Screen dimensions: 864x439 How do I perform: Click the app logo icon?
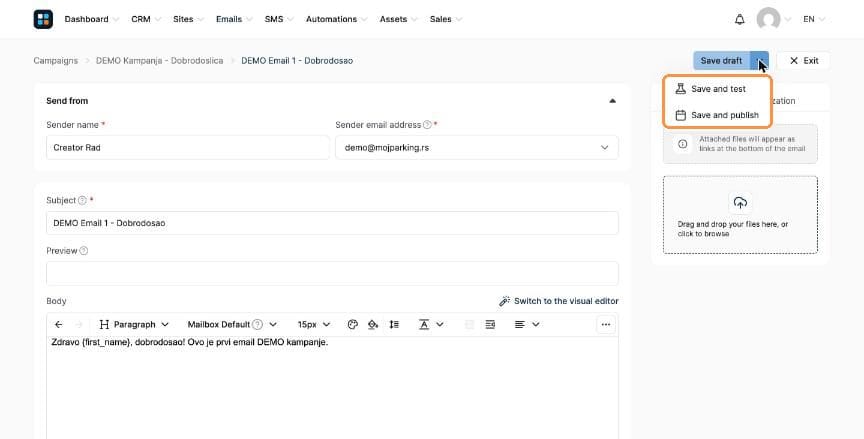point(43,19)
